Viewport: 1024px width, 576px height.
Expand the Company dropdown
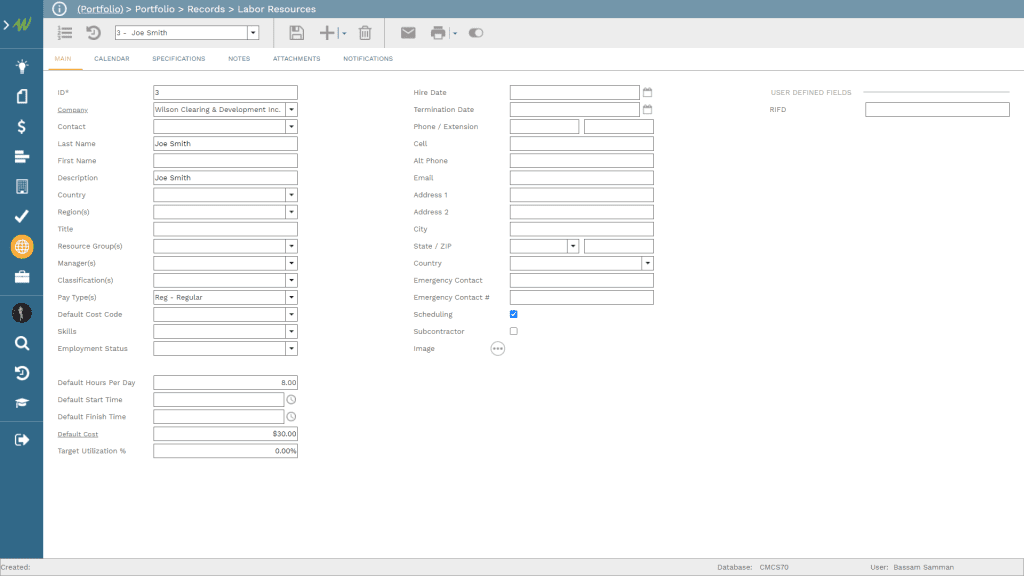click(x=291, y=110)
